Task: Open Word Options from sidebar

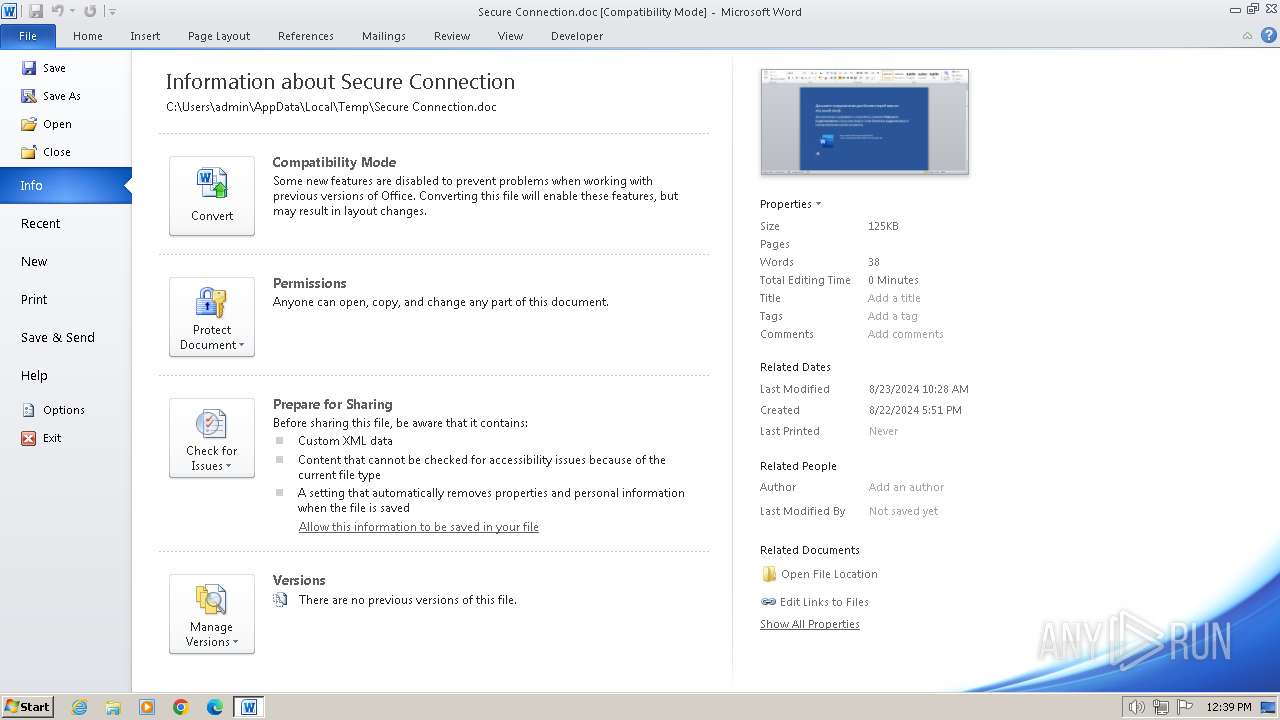Action: pyautogui.click(x=53, y=410)
